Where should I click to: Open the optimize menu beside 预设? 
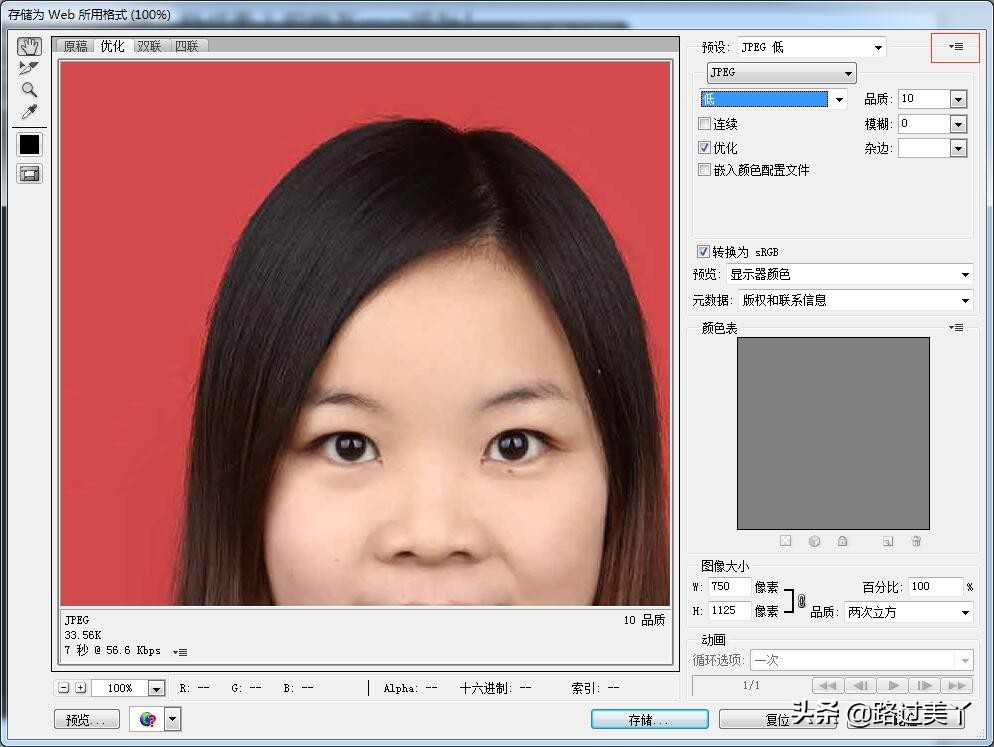point(955,47)
